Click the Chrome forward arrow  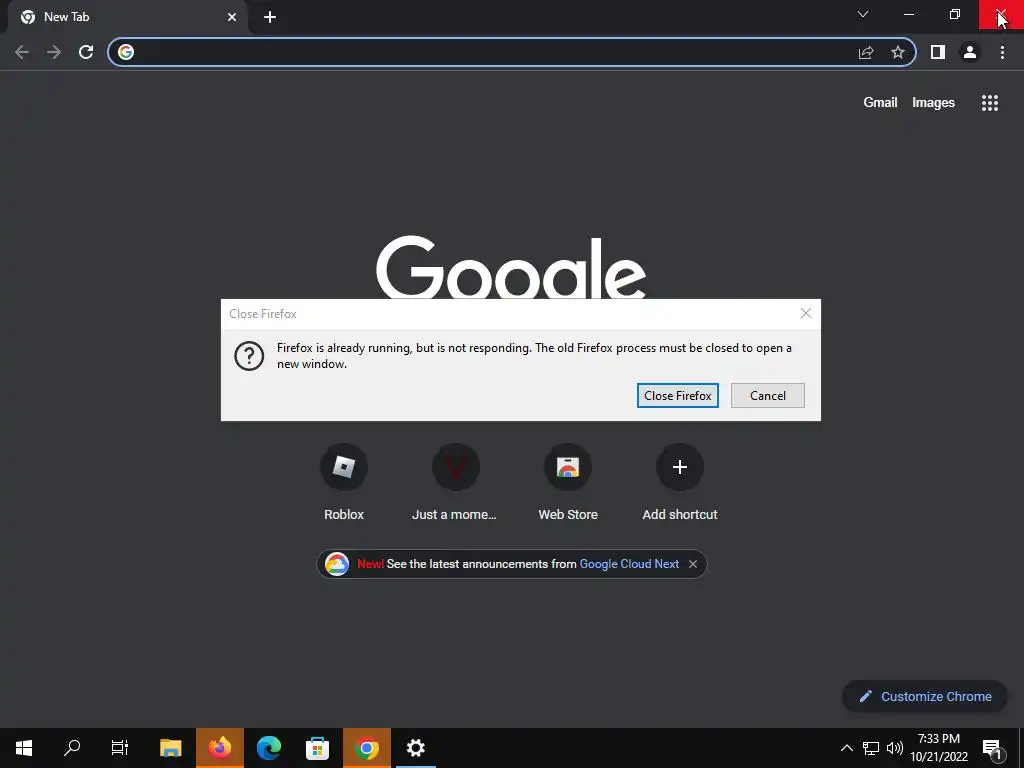pos(54,52)
